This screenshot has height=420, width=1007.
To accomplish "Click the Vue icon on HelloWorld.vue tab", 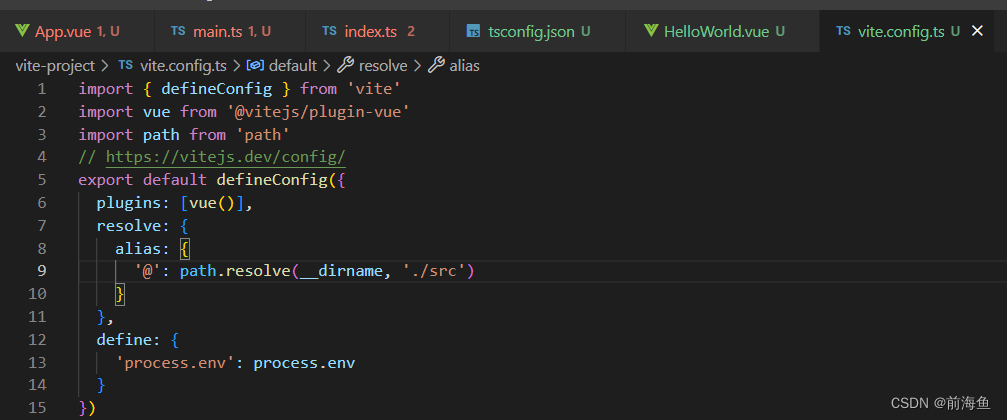I will pyautogui.click(x=651, y=31).
